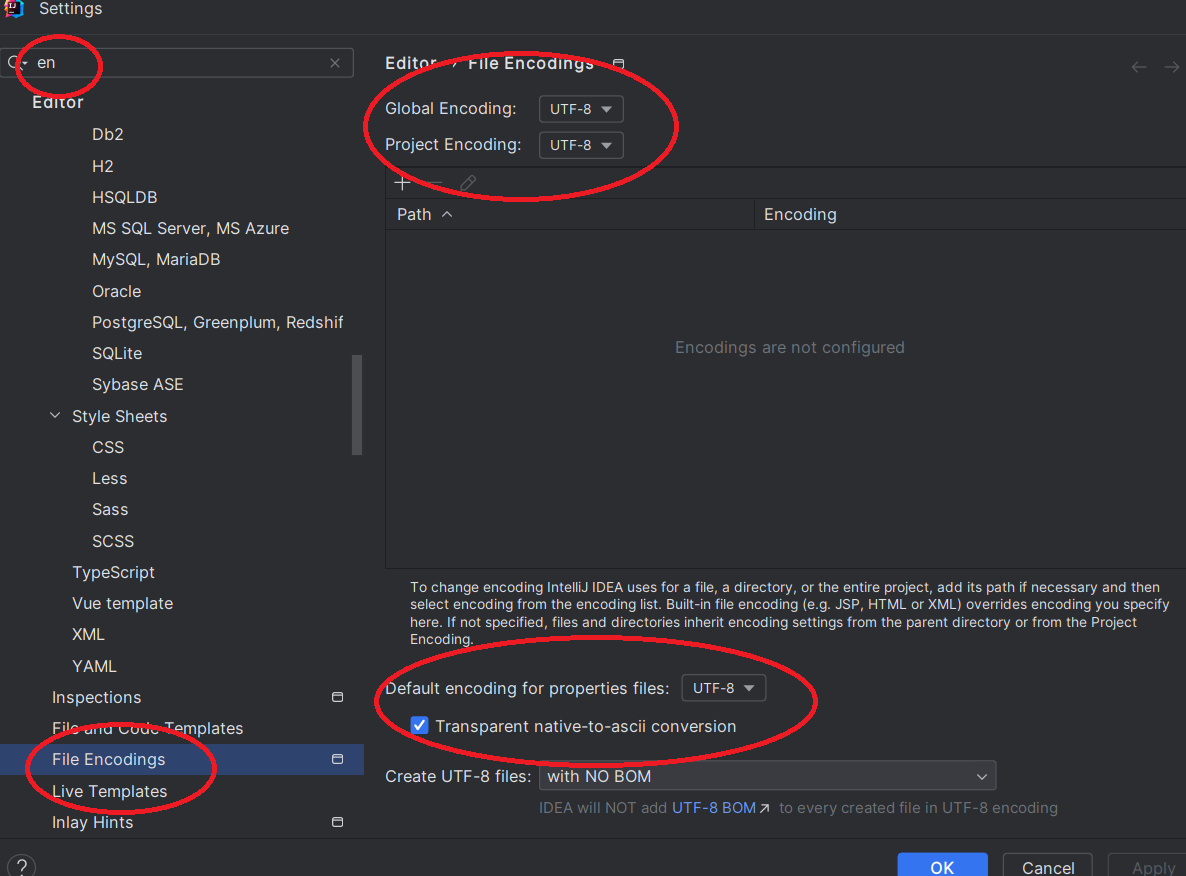Click the project-level icon beside File Encodings heading

tap(619, 64)
